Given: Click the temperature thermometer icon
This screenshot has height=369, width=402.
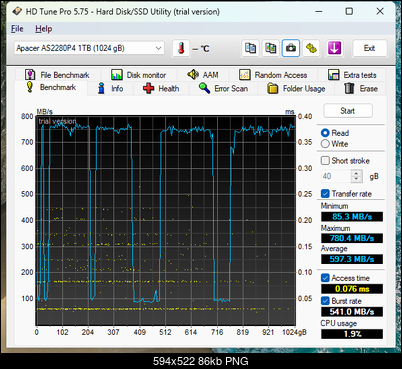Looking at the screenshot, I should (x=181, y=48).
